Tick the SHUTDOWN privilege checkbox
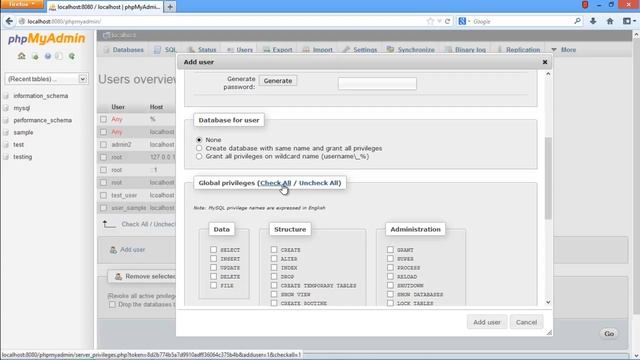 [390, 285]
